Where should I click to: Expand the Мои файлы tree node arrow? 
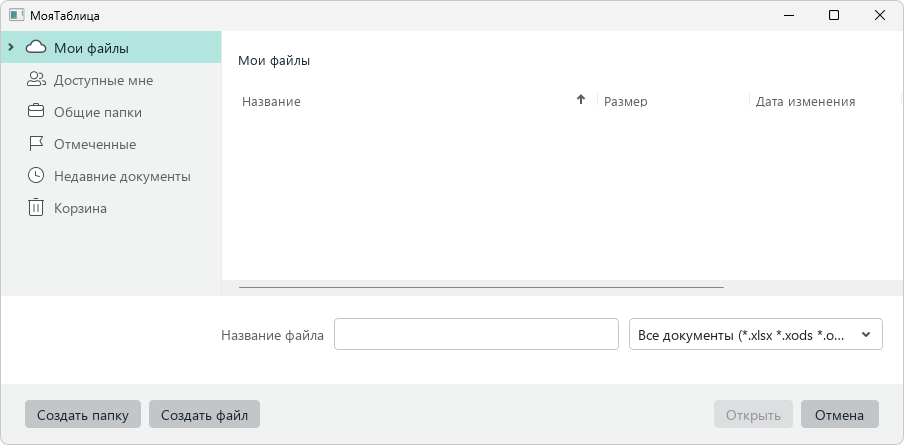point(10,47)
